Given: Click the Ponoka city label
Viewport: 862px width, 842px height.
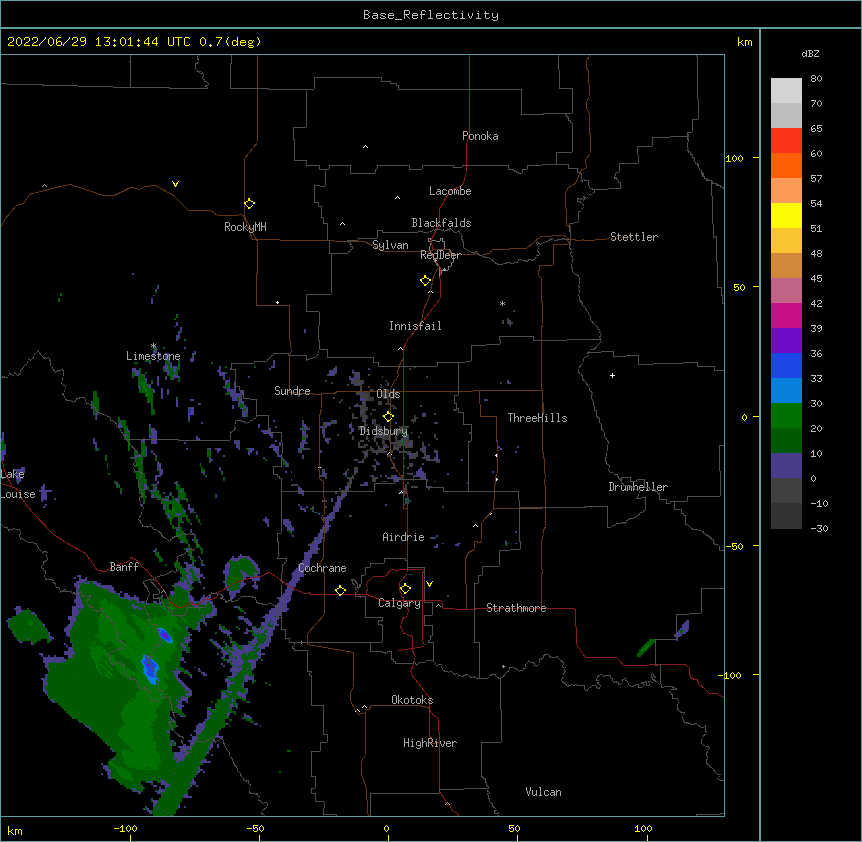Looking at the screenshot, I should coord(480,136).
